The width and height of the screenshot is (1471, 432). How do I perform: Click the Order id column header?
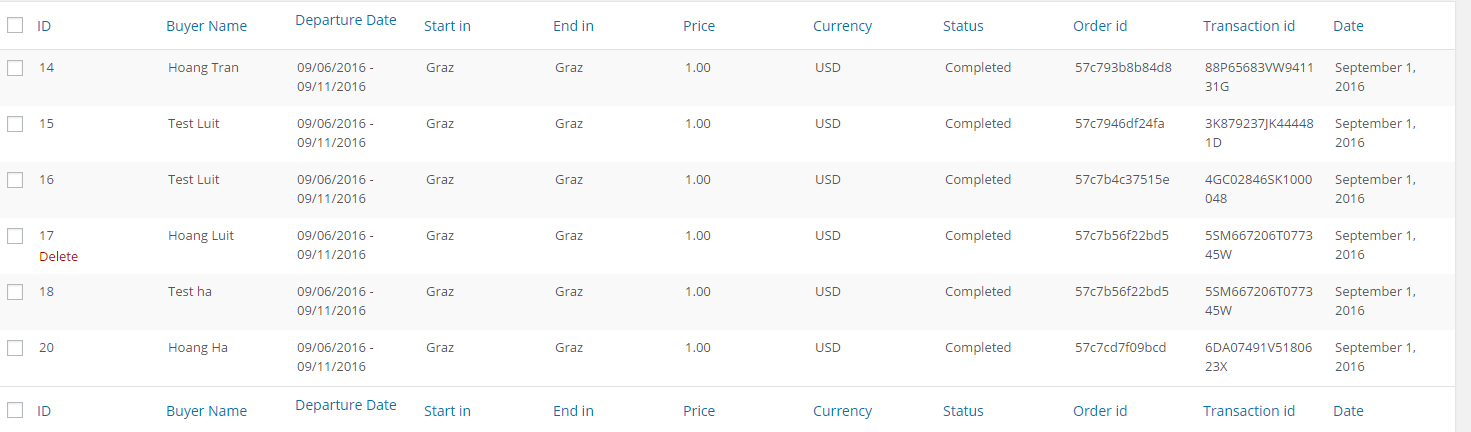click(x=1100, y=26)
